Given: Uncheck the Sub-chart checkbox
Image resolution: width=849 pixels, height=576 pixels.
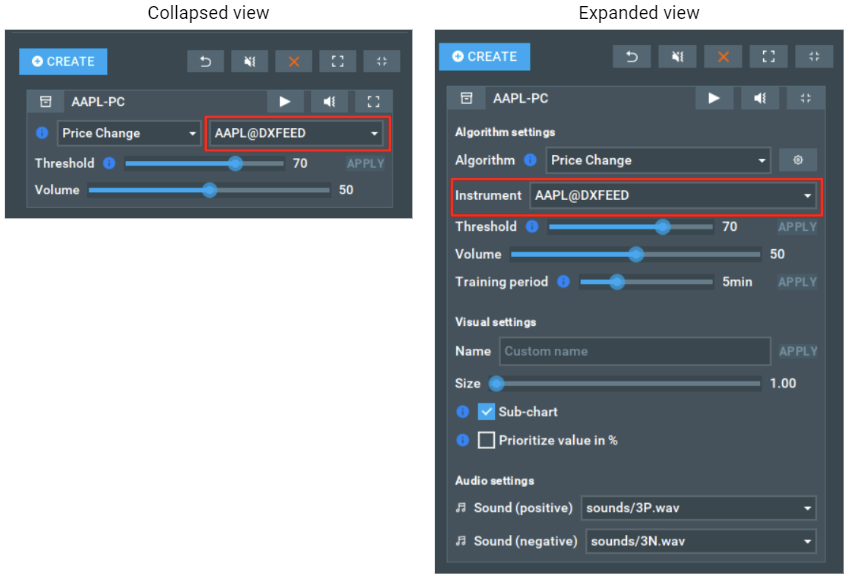Looking at the screenshot, I should (487, 412).
